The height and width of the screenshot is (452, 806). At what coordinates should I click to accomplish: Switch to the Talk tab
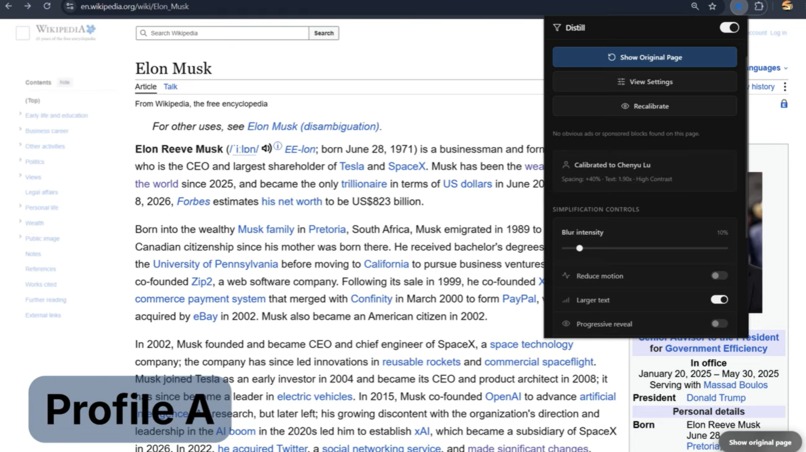(x=170, y=87)
